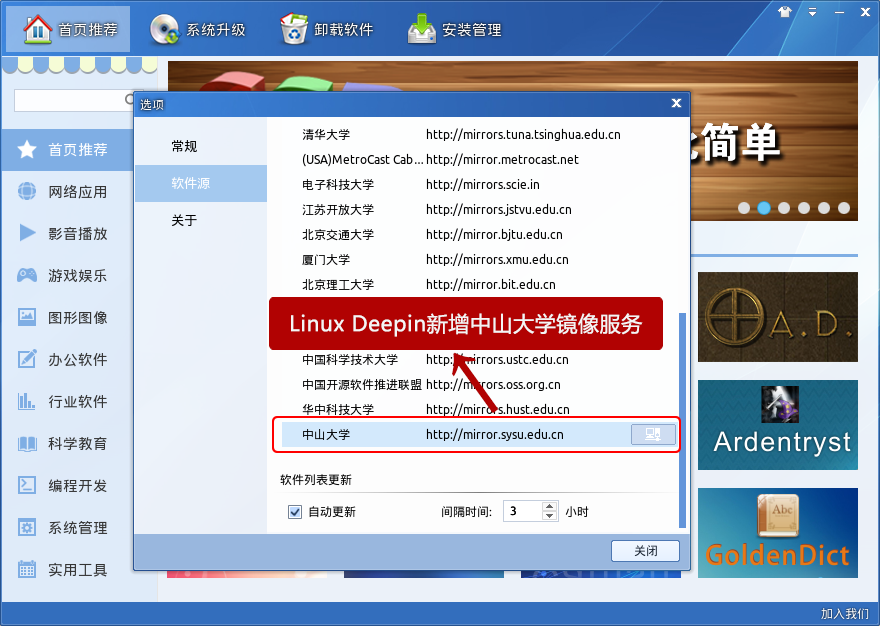
Task: Select the 华中科技大学 mirror row
Action: [x=480, y=410]
